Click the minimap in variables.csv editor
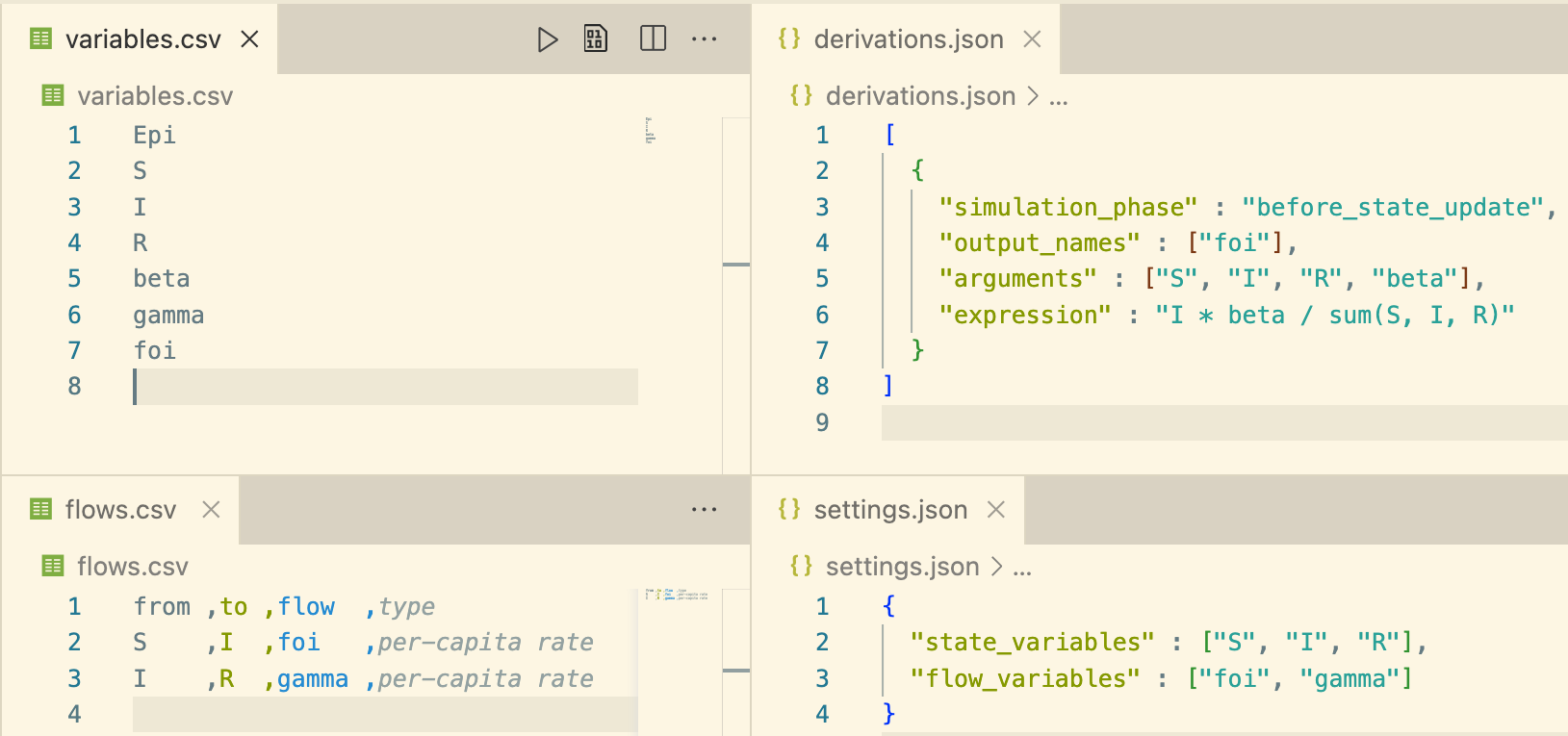The image size is (1568, 736). pos(651,130)
